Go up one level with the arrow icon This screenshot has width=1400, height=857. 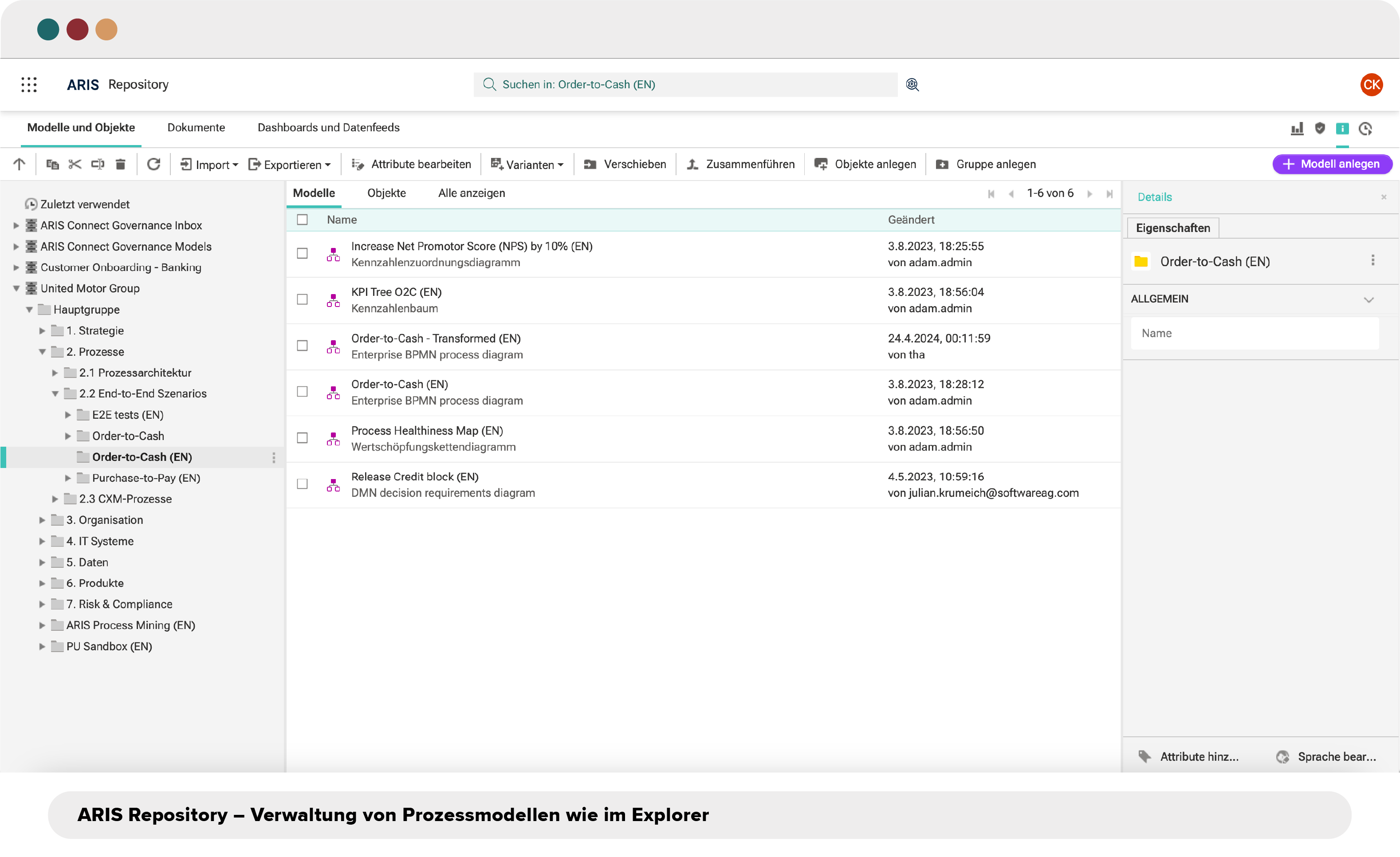point(20,164)
